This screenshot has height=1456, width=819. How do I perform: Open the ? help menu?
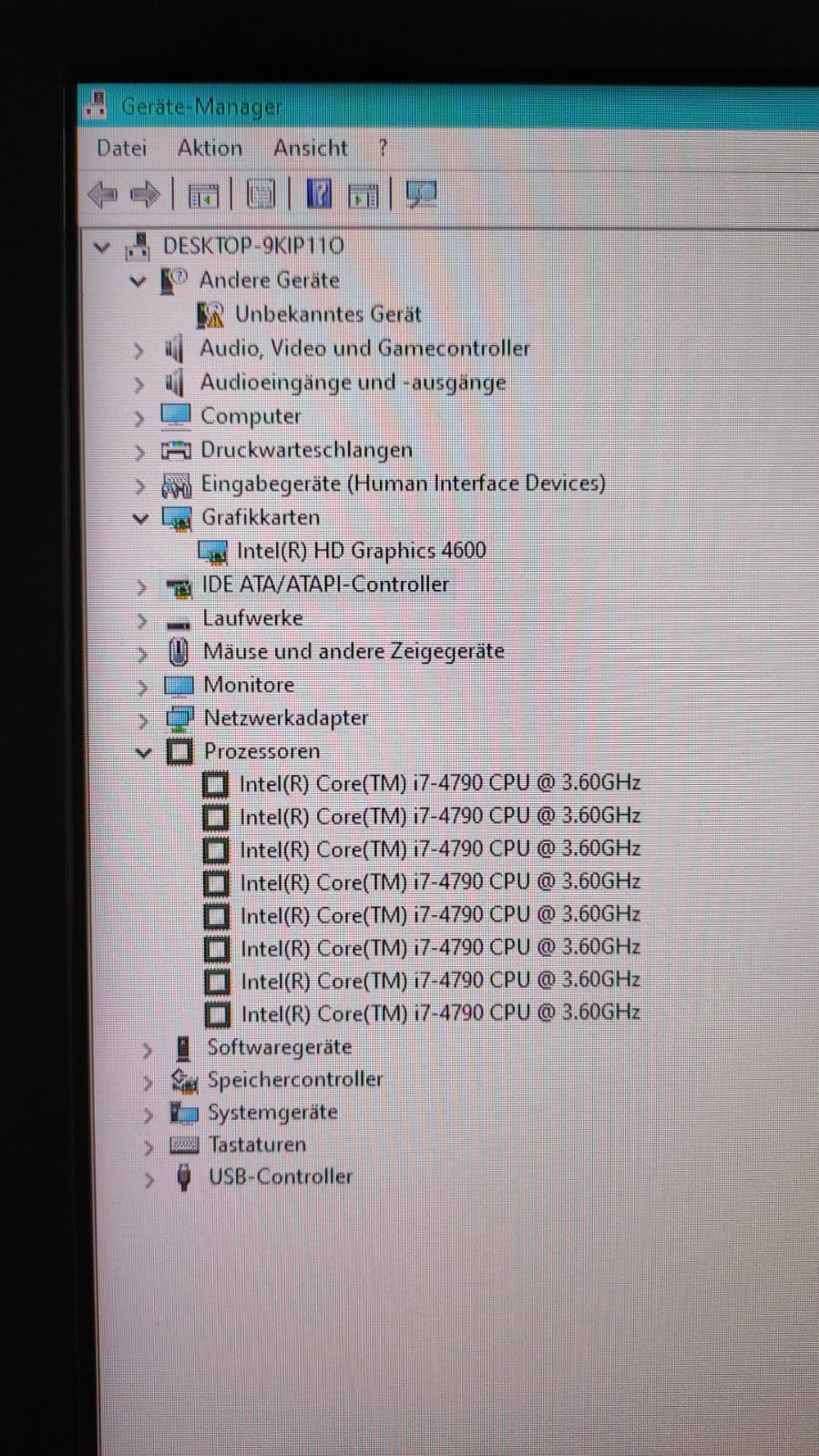(x=383, y=148)
